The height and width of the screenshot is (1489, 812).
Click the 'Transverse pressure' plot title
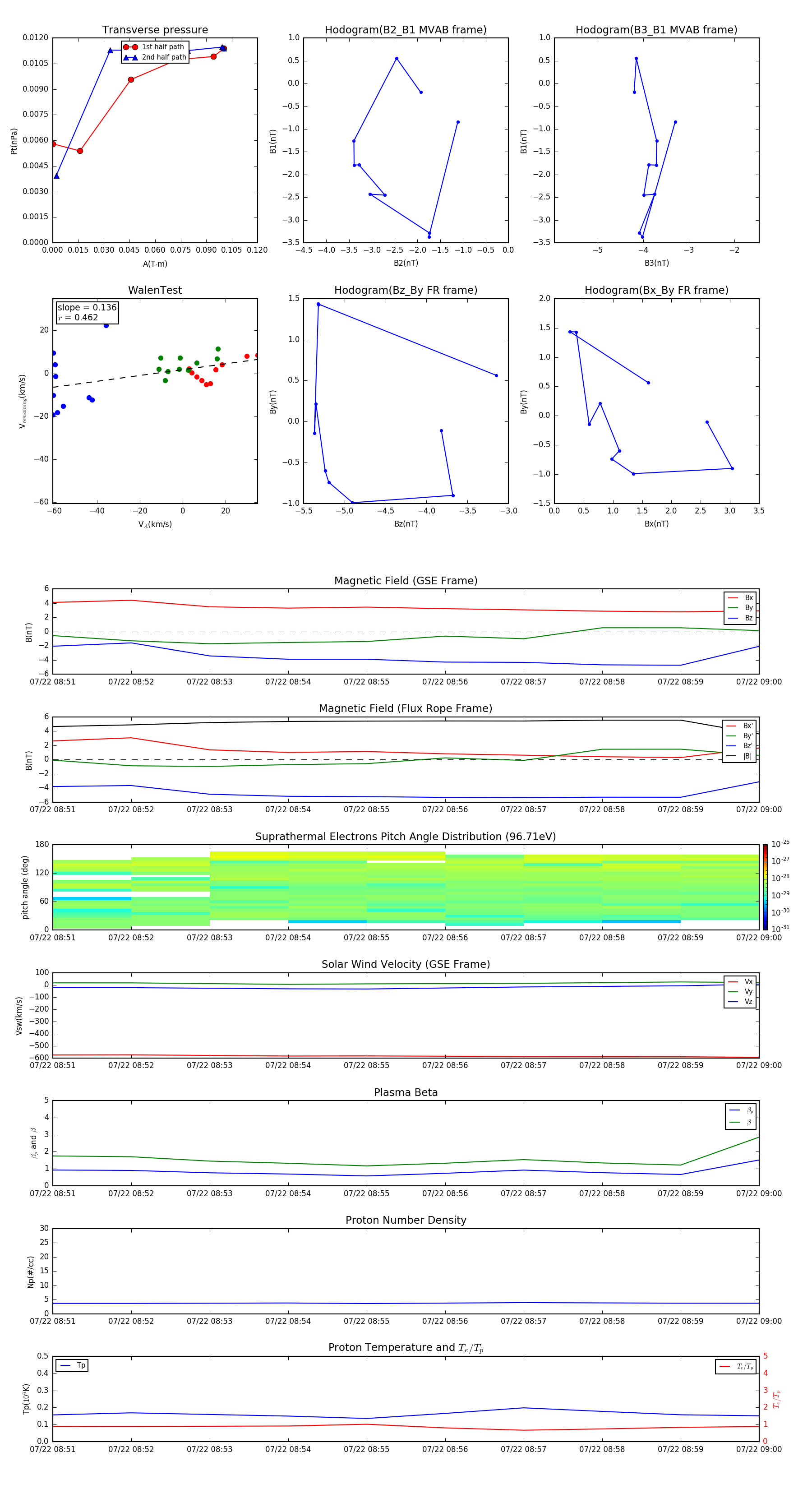[x=155, y=30]
